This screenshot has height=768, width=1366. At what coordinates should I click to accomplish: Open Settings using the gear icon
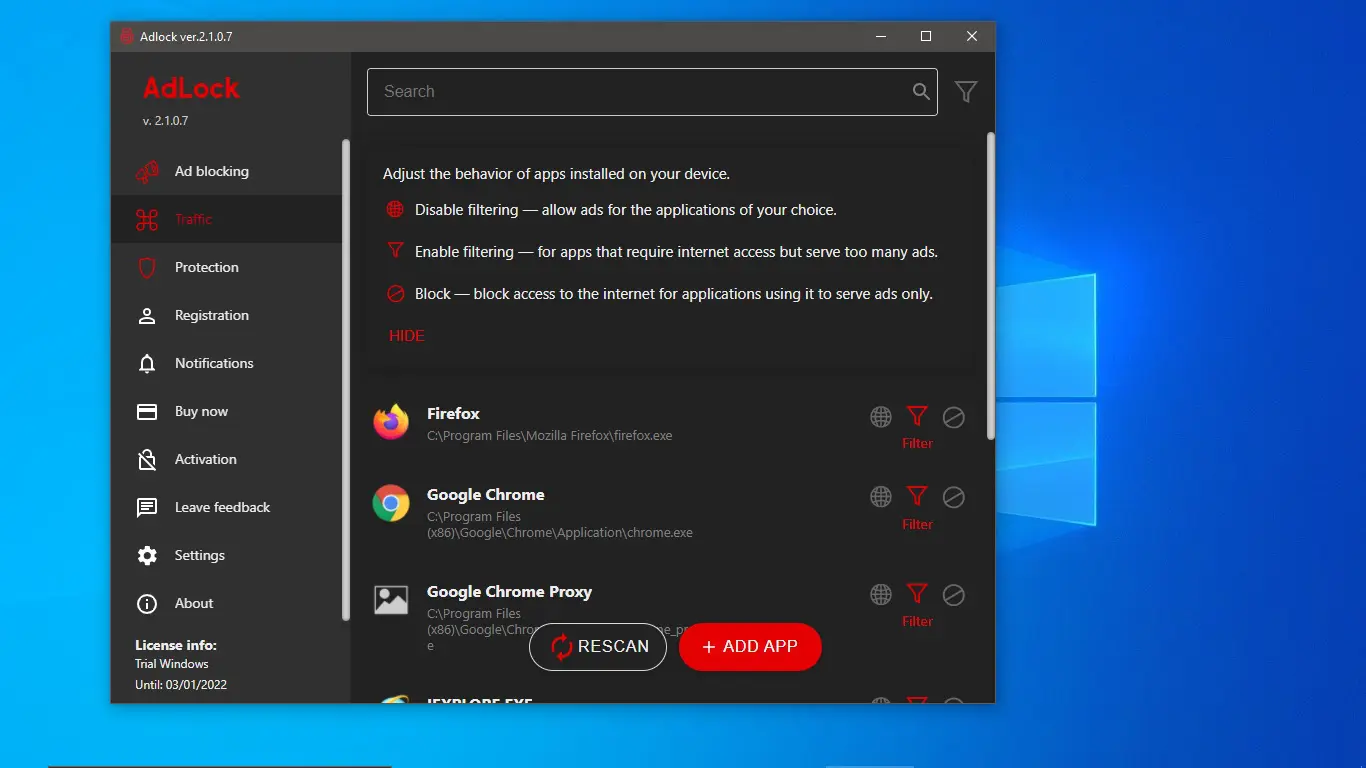pos(146,555)
